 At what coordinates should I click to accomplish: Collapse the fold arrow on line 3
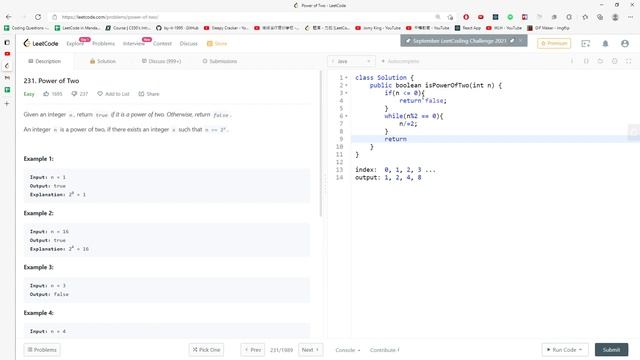[x=347, y=93]
